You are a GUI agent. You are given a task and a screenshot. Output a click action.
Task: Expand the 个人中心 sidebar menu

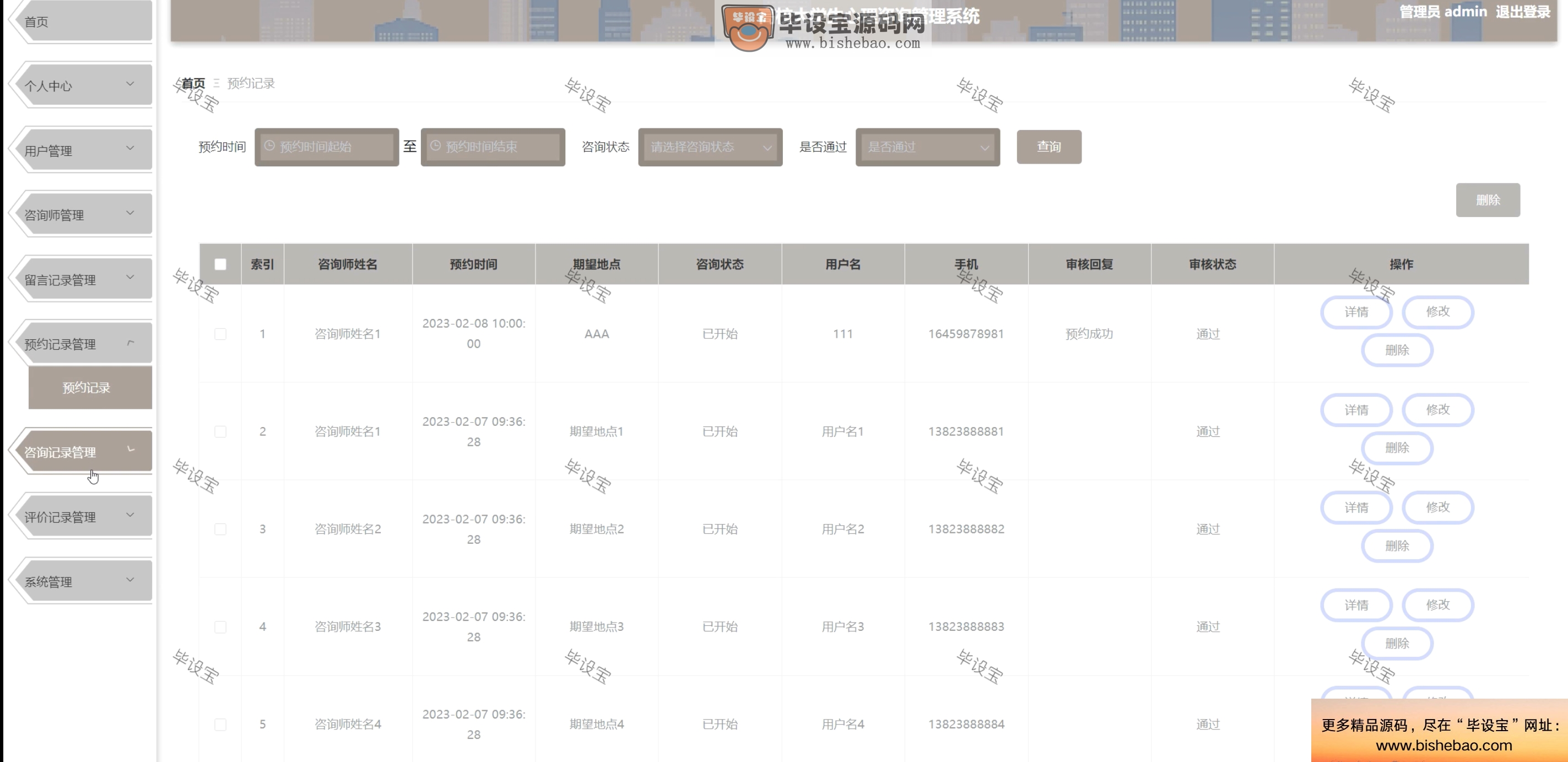tap(82, 85)
